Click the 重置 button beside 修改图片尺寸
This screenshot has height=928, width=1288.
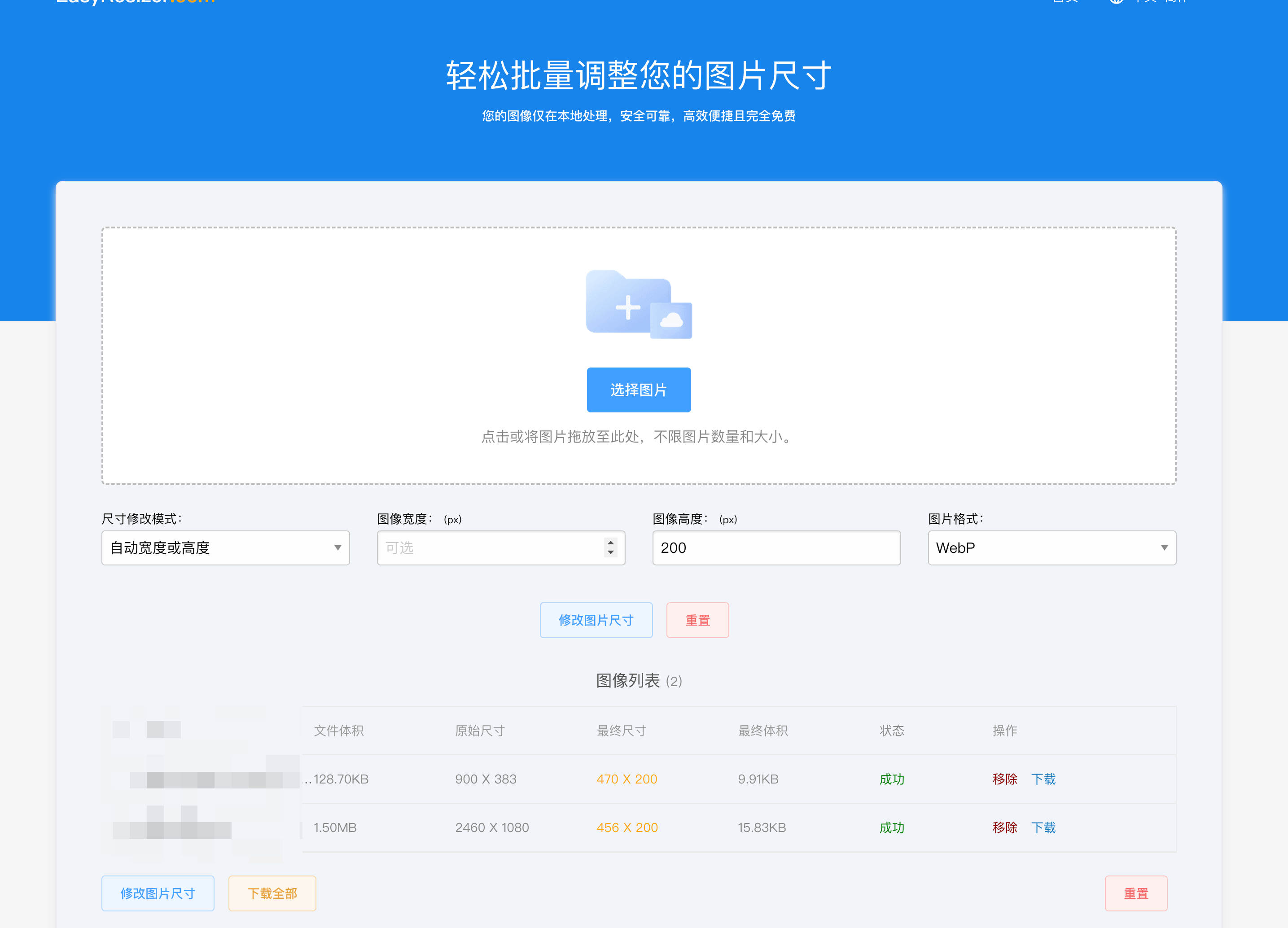[697, 620]
